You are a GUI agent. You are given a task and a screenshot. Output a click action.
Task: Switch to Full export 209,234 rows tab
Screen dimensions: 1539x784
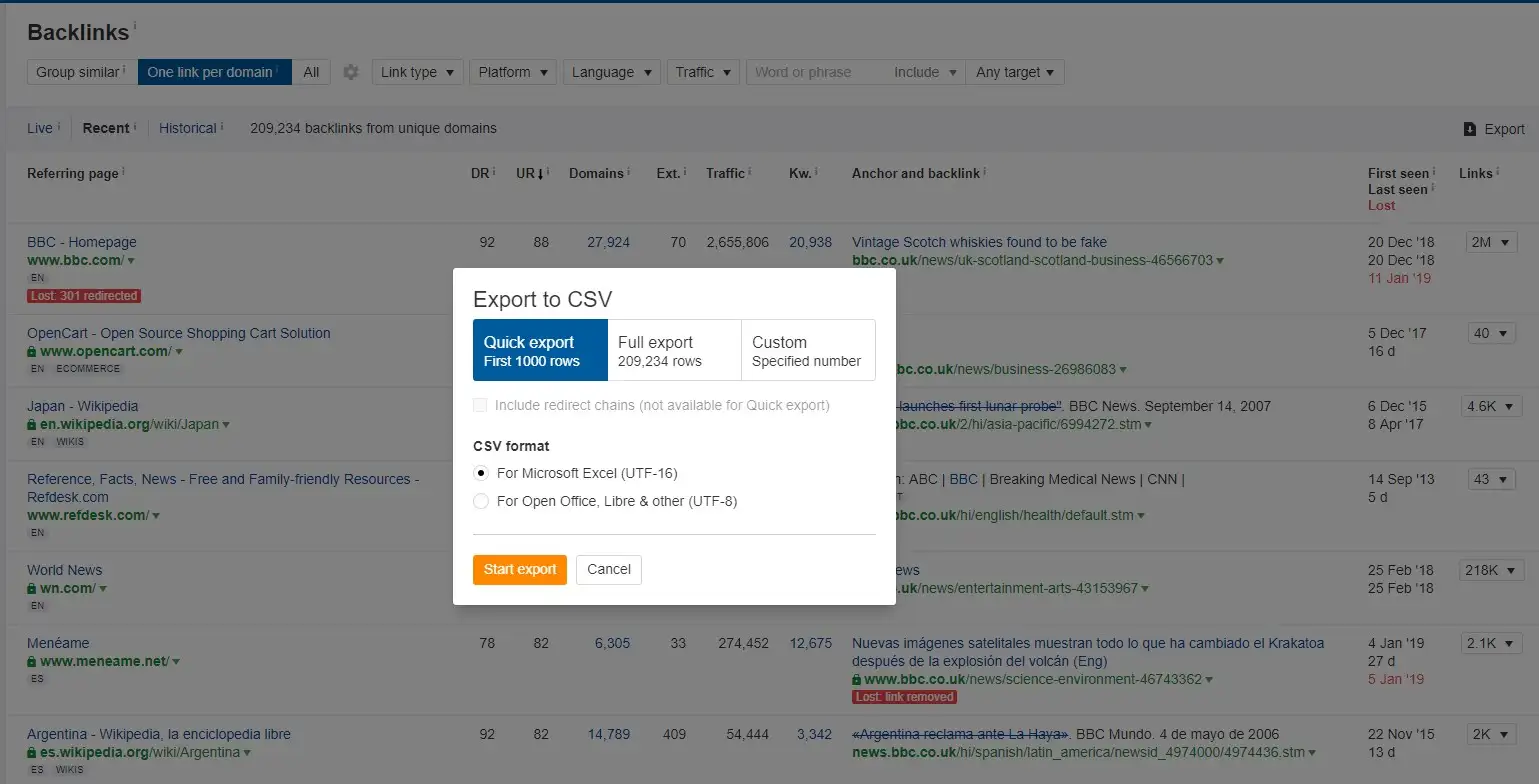coord(674,350)
